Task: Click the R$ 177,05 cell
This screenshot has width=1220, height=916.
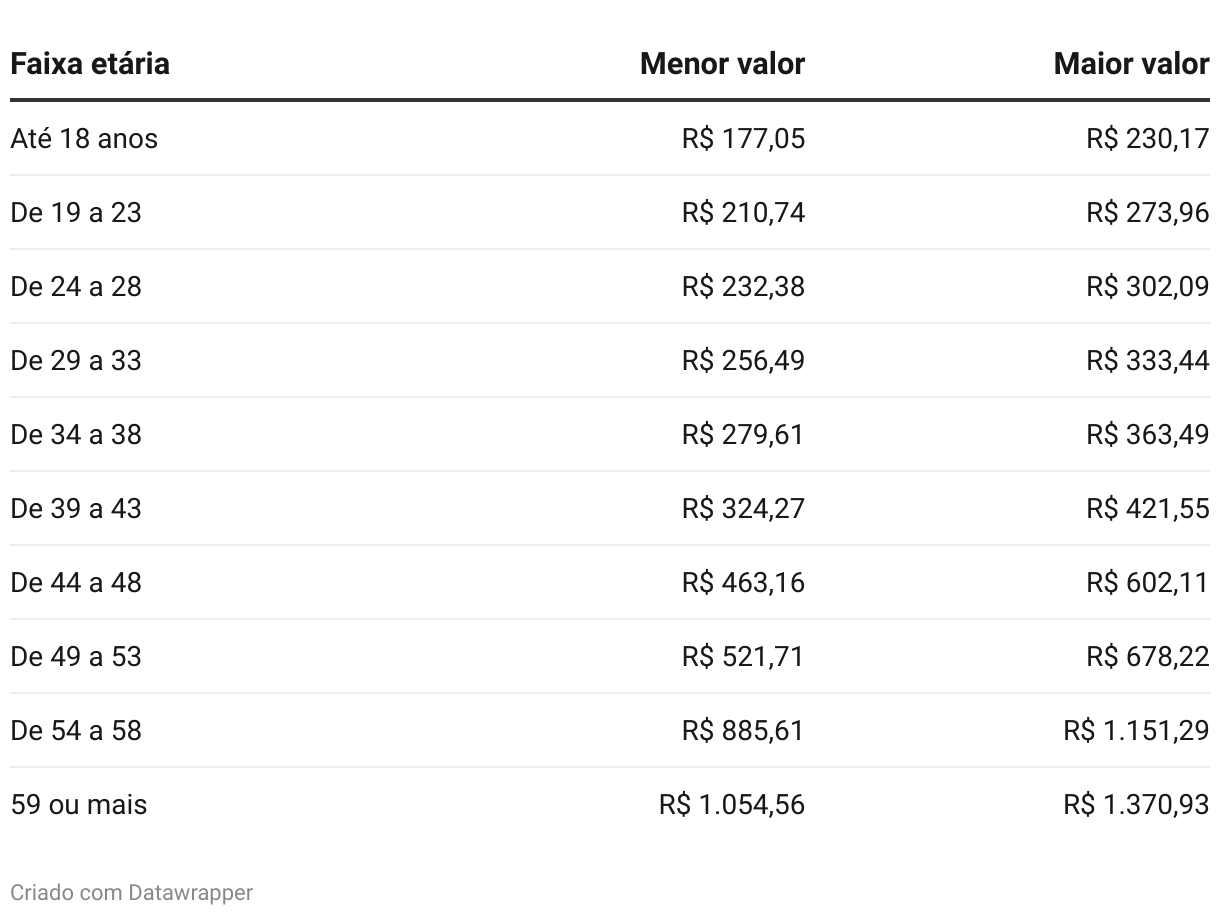Action: pos(743,138)
